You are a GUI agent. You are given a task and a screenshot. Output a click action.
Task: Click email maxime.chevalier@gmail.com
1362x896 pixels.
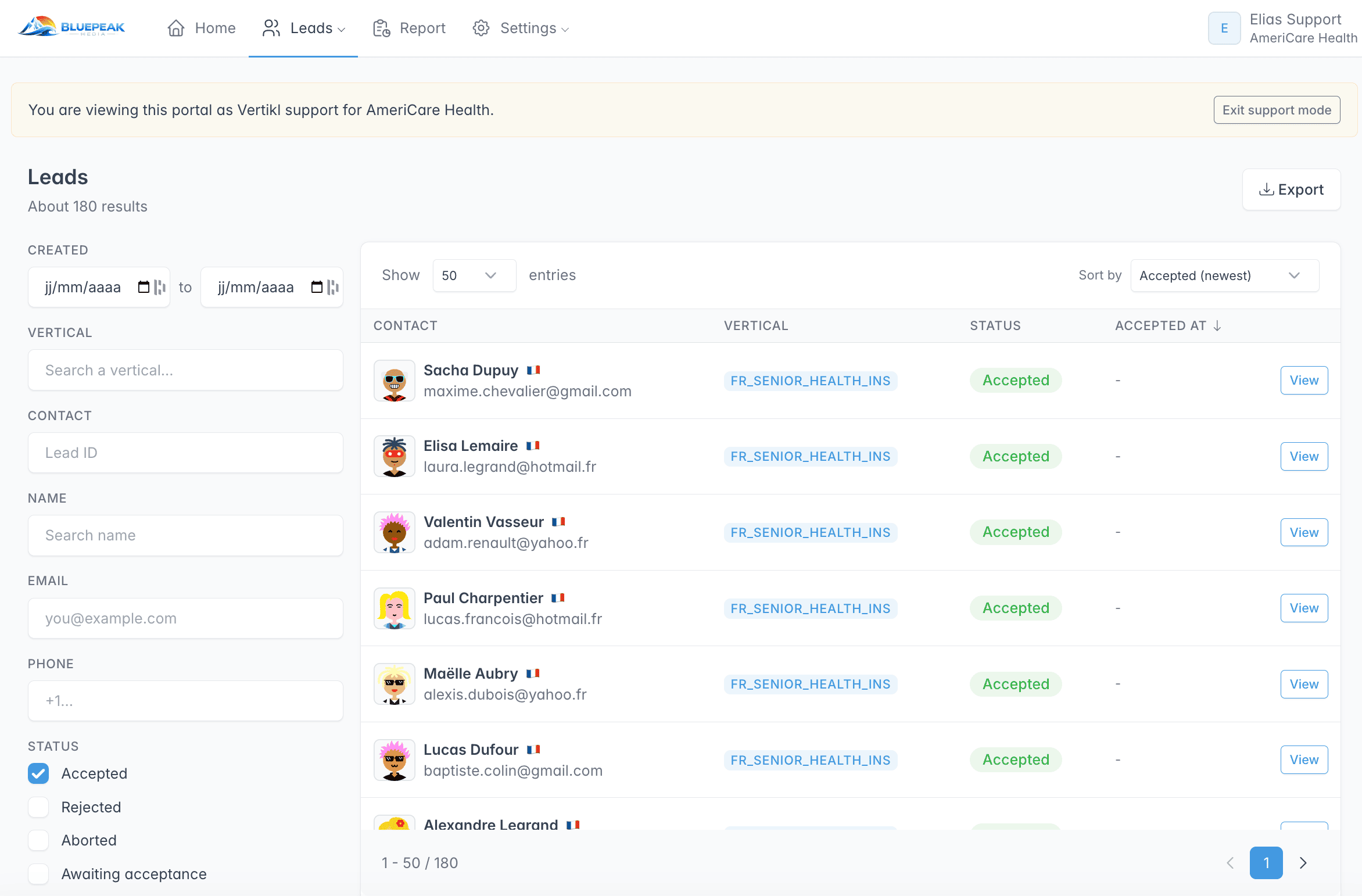528,391
